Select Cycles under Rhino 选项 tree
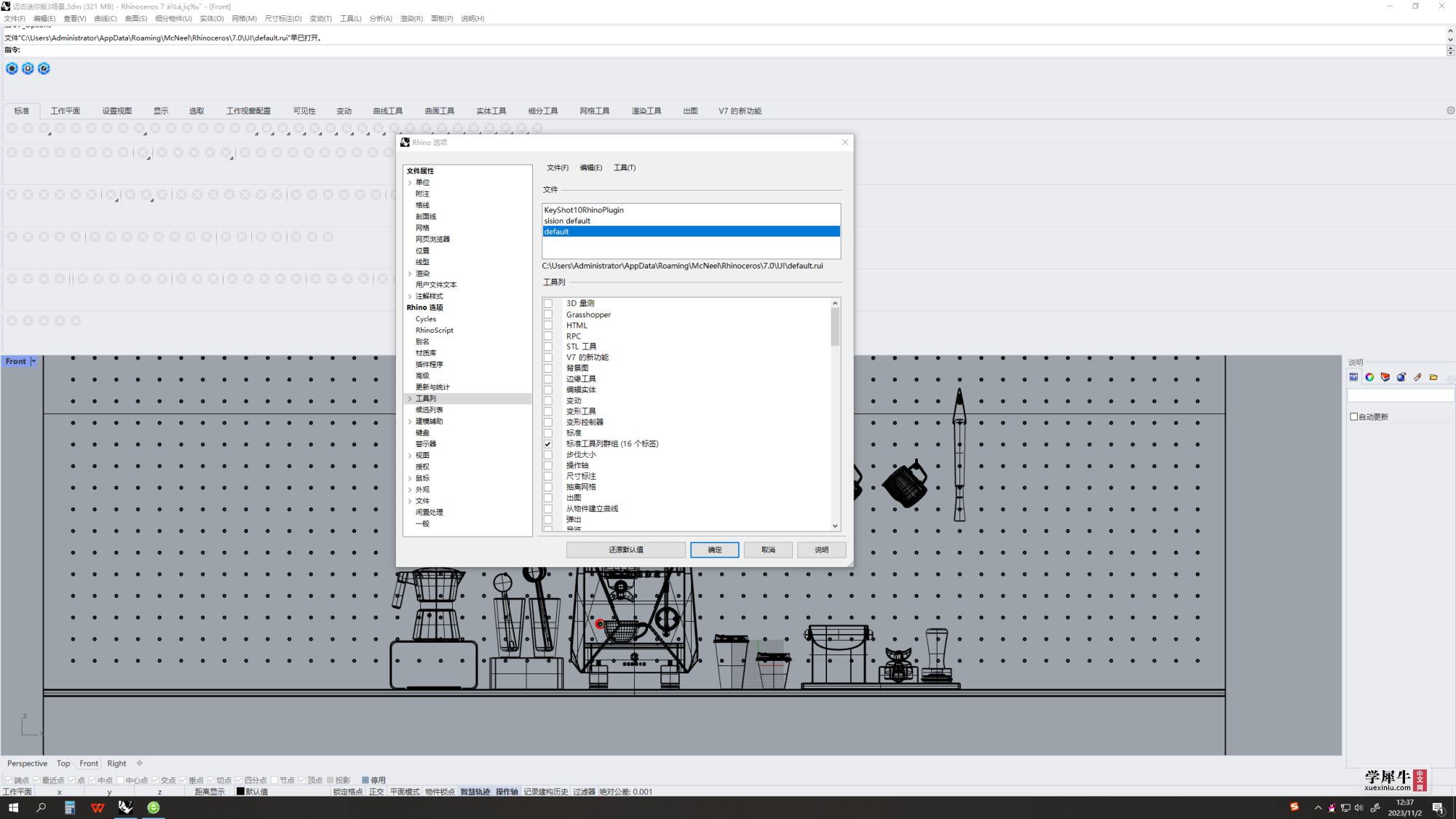The image size is (1456, 819). [426, 319]
